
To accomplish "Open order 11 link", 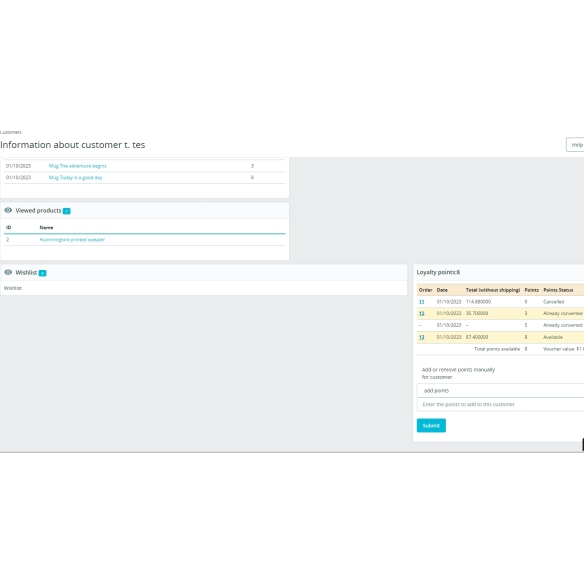I will 422,302.
